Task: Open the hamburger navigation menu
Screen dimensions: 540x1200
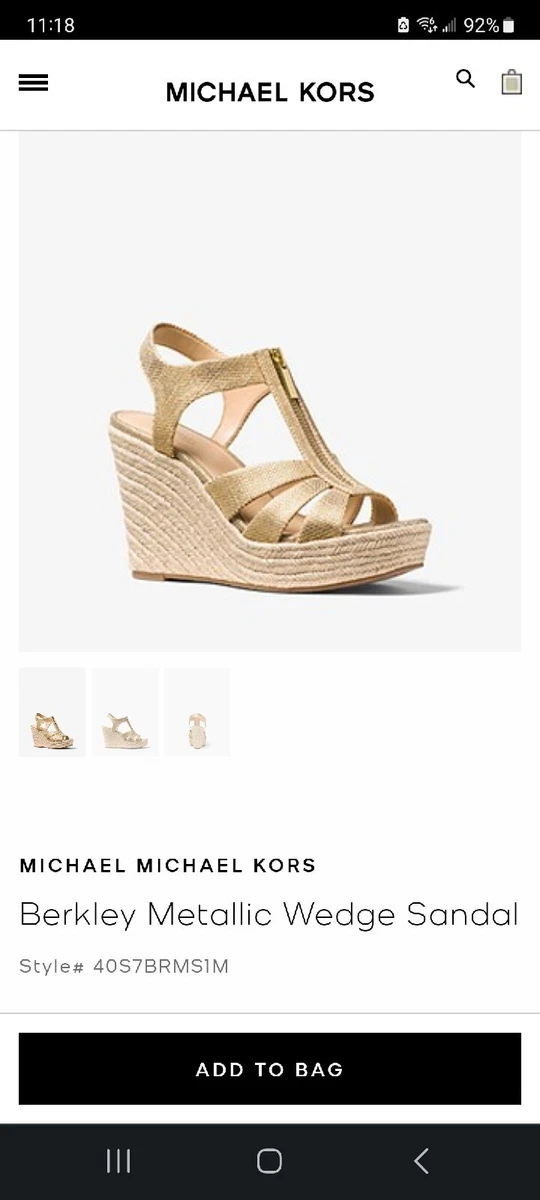Action: pyautogui.click(x=33, y=83)
